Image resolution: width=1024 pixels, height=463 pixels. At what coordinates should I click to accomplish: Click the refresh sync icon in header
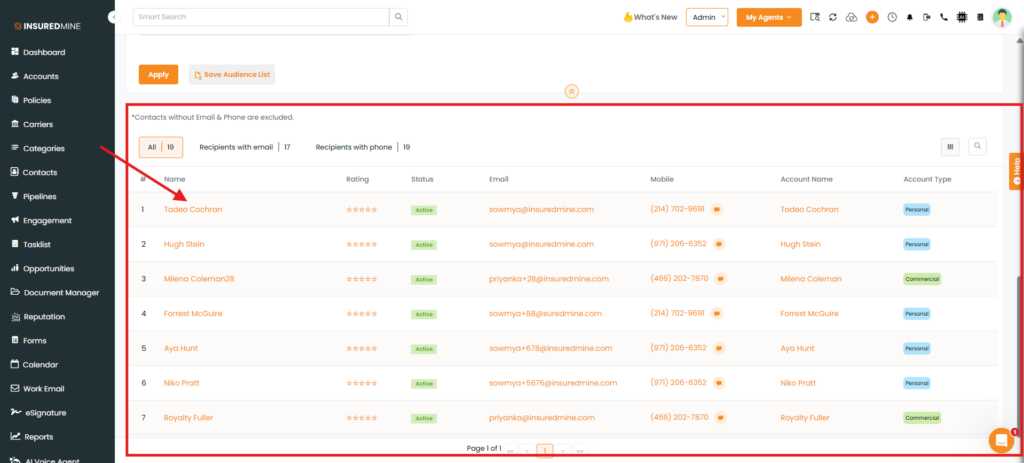tap(833, 17)
